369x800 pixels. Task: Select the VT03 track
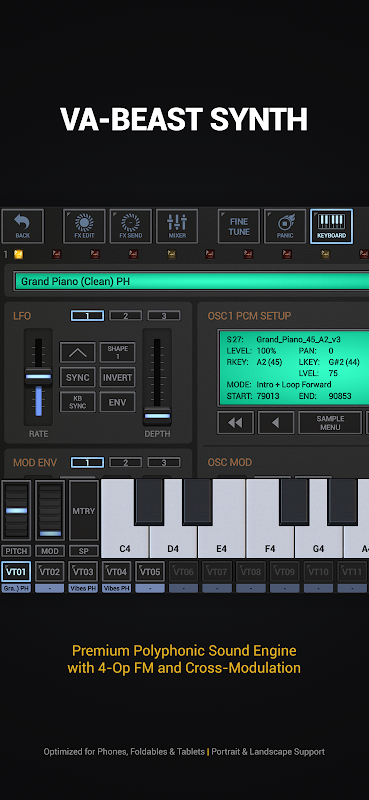point(84,571)
